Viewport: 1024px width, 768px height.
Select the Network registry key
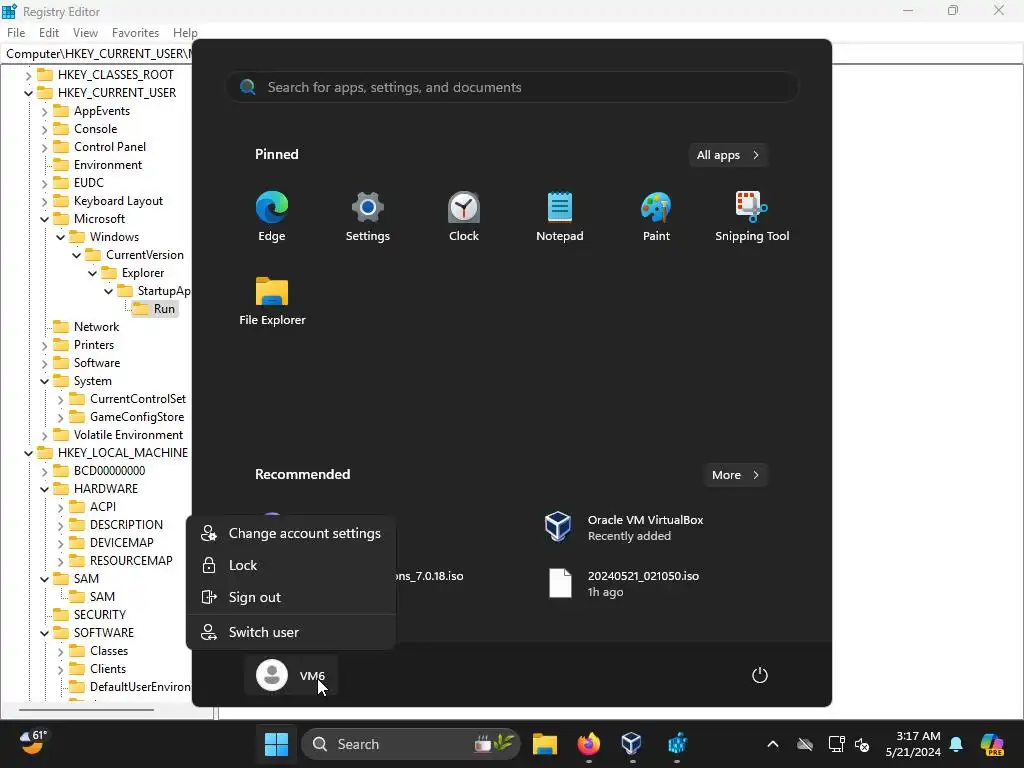coord(96,327)
